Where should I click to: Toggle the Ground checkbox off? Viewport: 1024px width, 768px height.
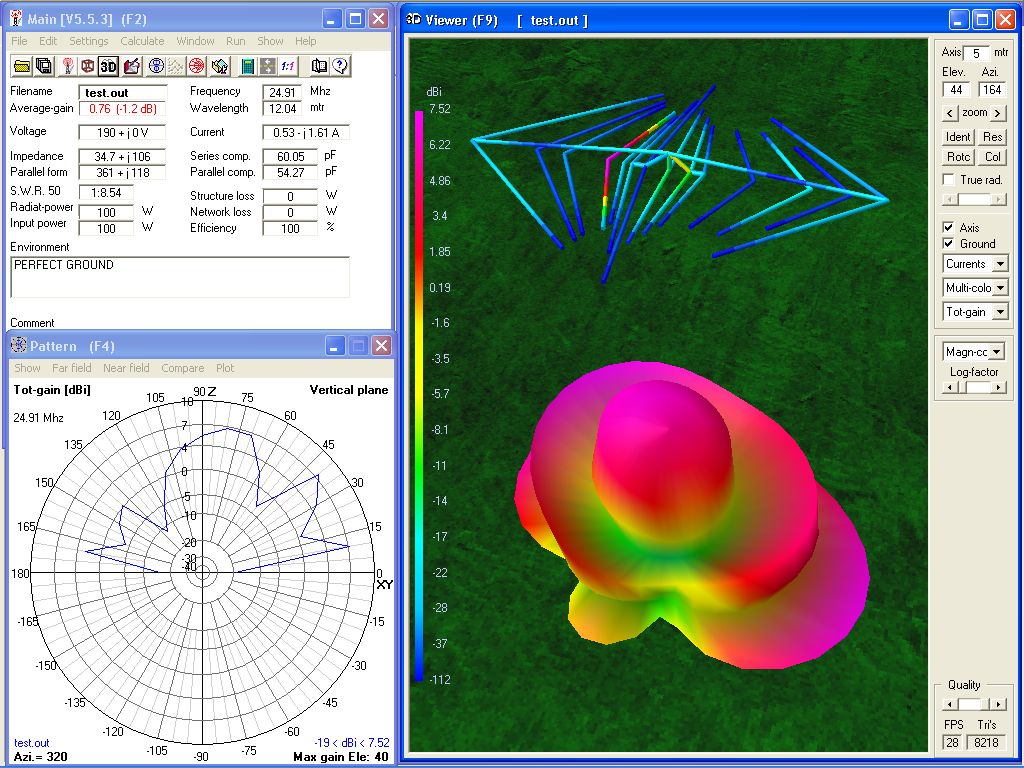click(x=949, y=244)
